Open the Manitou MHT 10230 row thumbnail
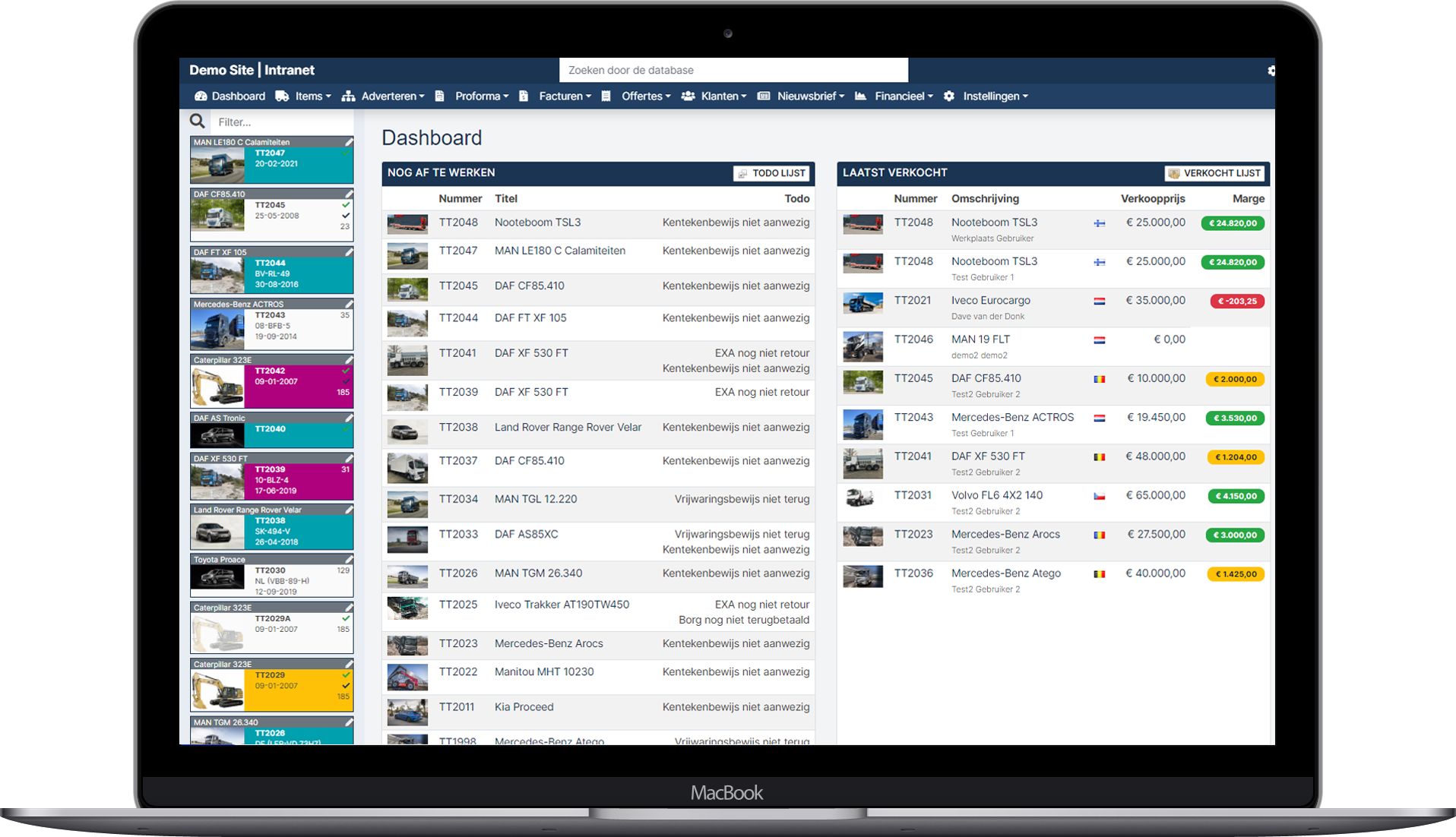1456x837 pixels. [407, 677]
